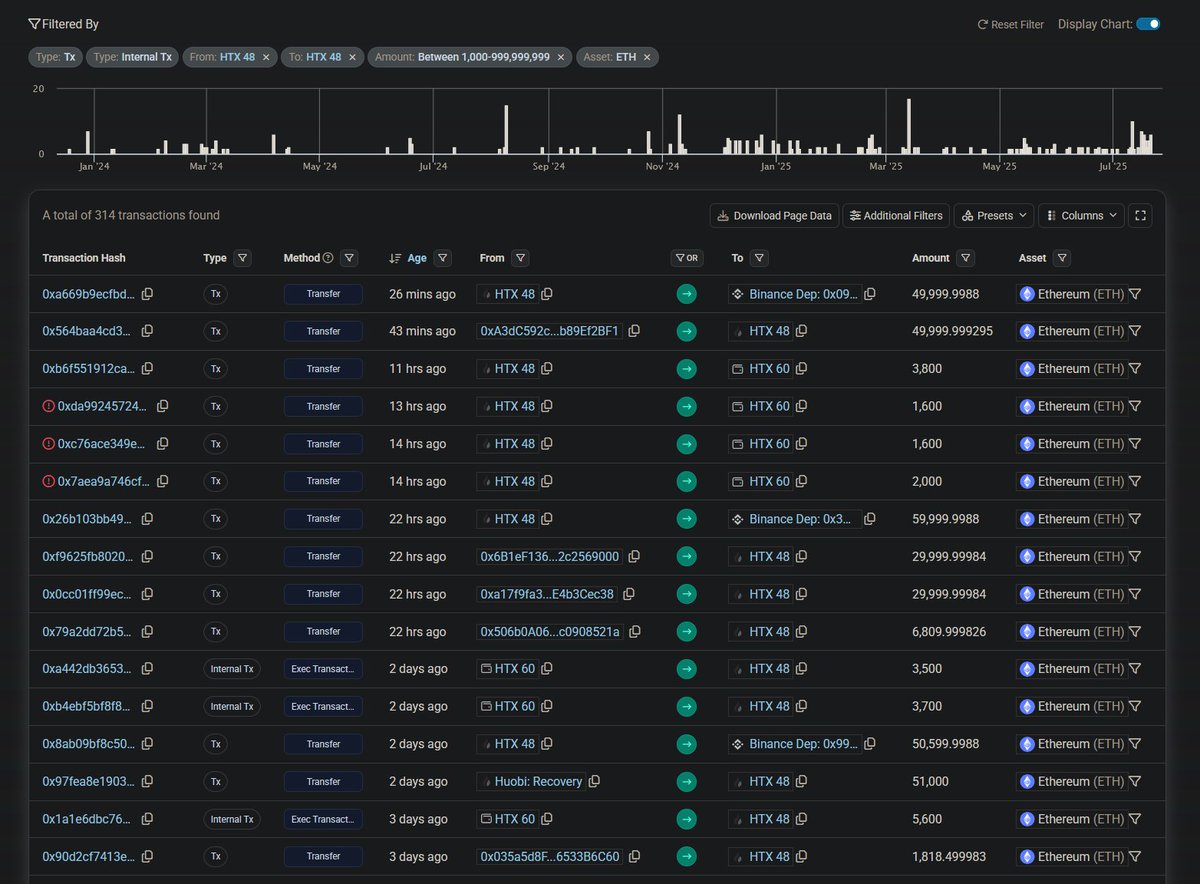
Task: Expand Presets dropdown
Action: tap(994, 215)
